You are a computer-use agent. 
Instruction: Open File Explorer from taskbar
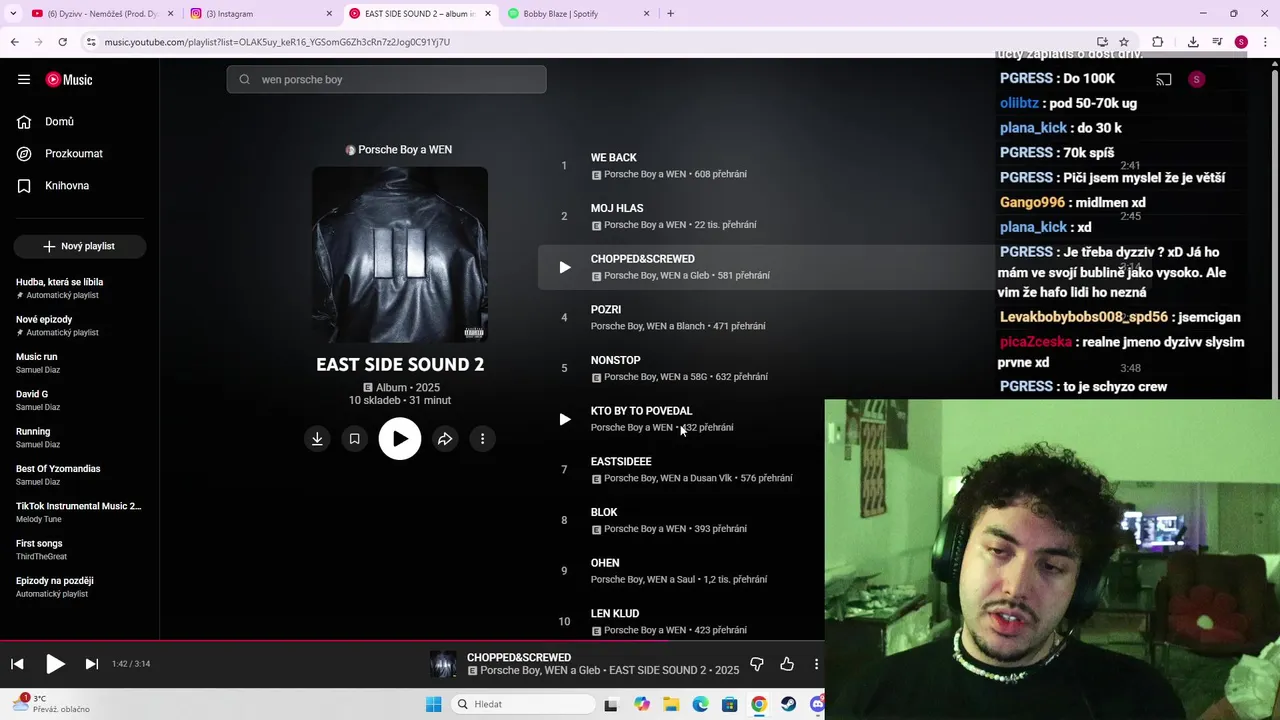pyautogui.click(x=671, y=704)
